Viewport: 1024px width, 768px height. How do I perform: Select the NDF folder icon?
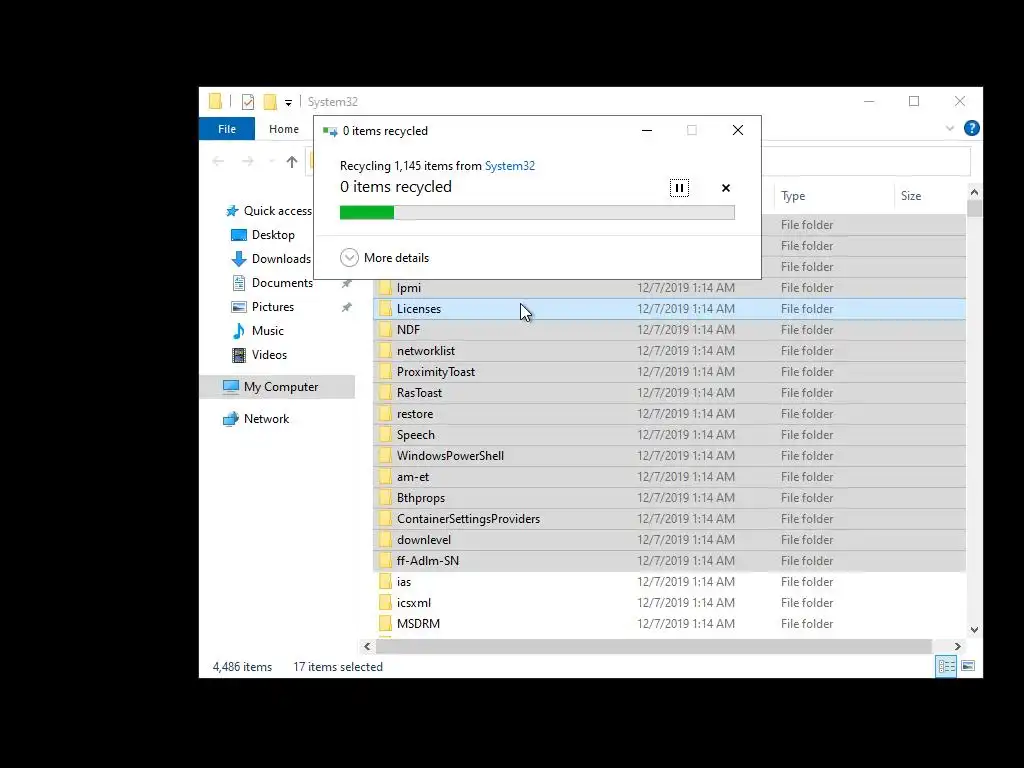pyautogui.click(x=385, y=330)
